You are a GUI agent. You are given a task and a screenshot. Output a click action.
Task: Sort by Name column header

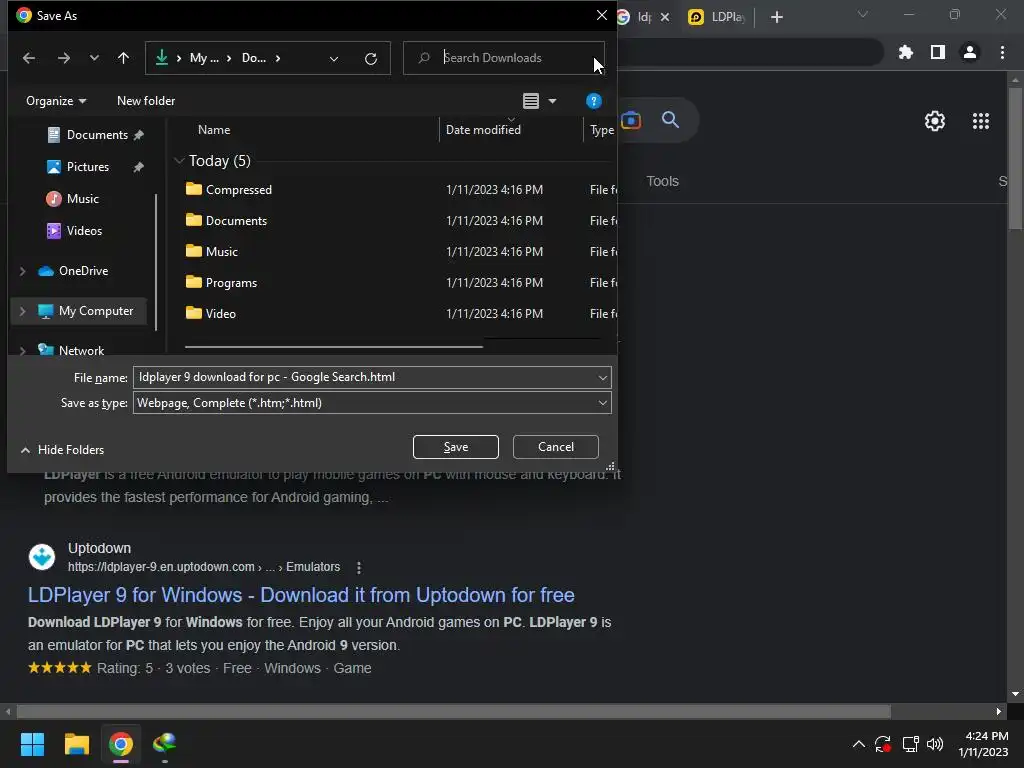click(214, 130)
